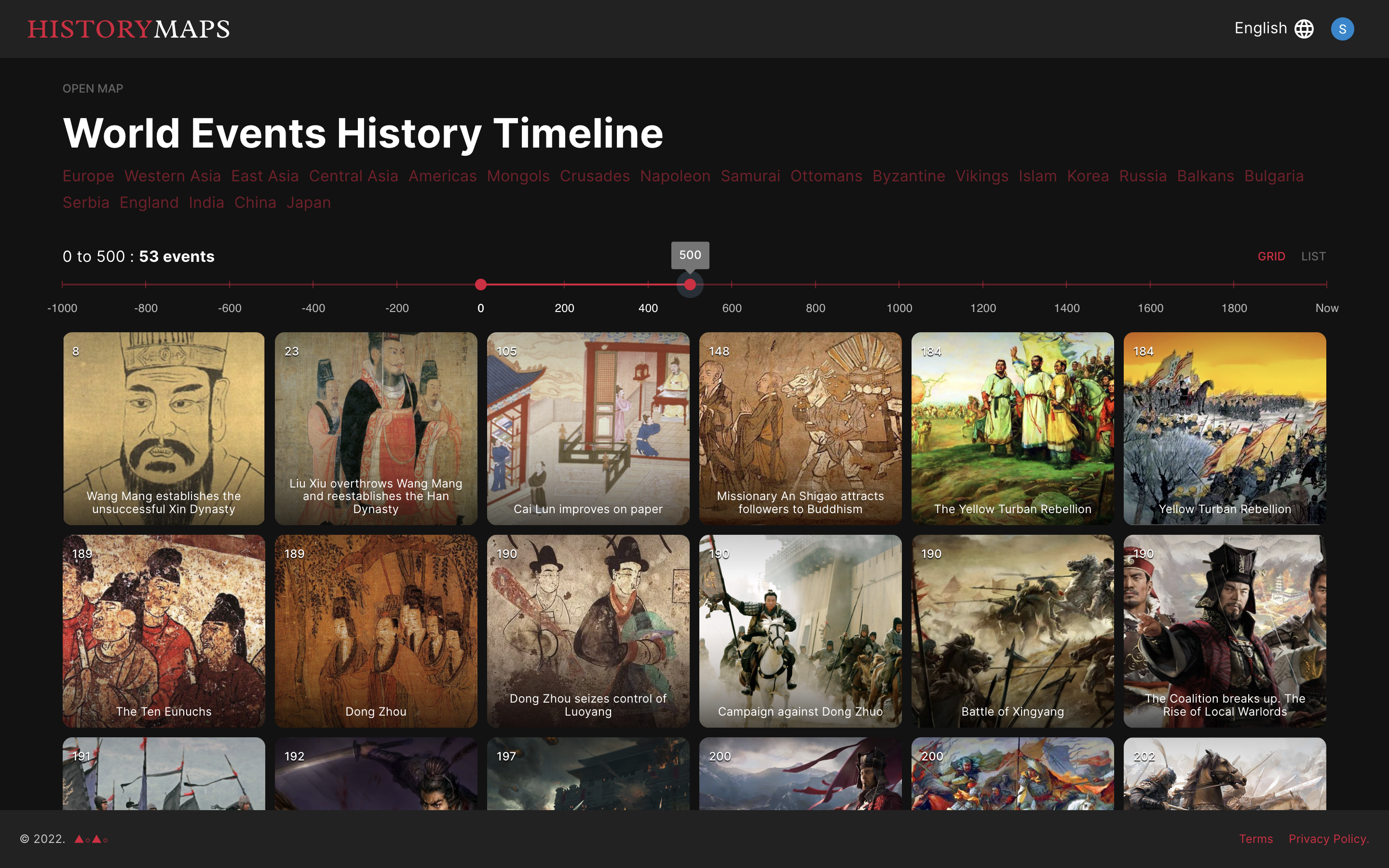
Task: Filter by China
Action: (256, 203)
